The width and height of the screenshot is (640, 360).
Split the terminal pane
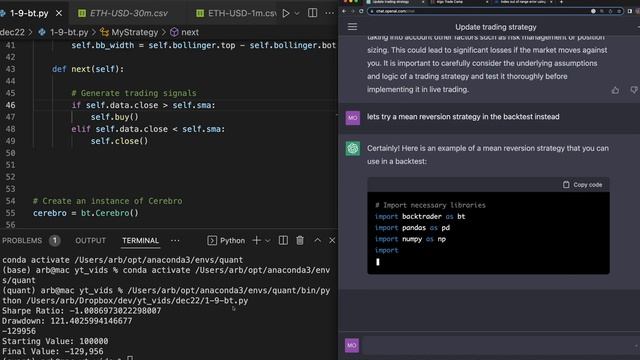tap(283, 240)
